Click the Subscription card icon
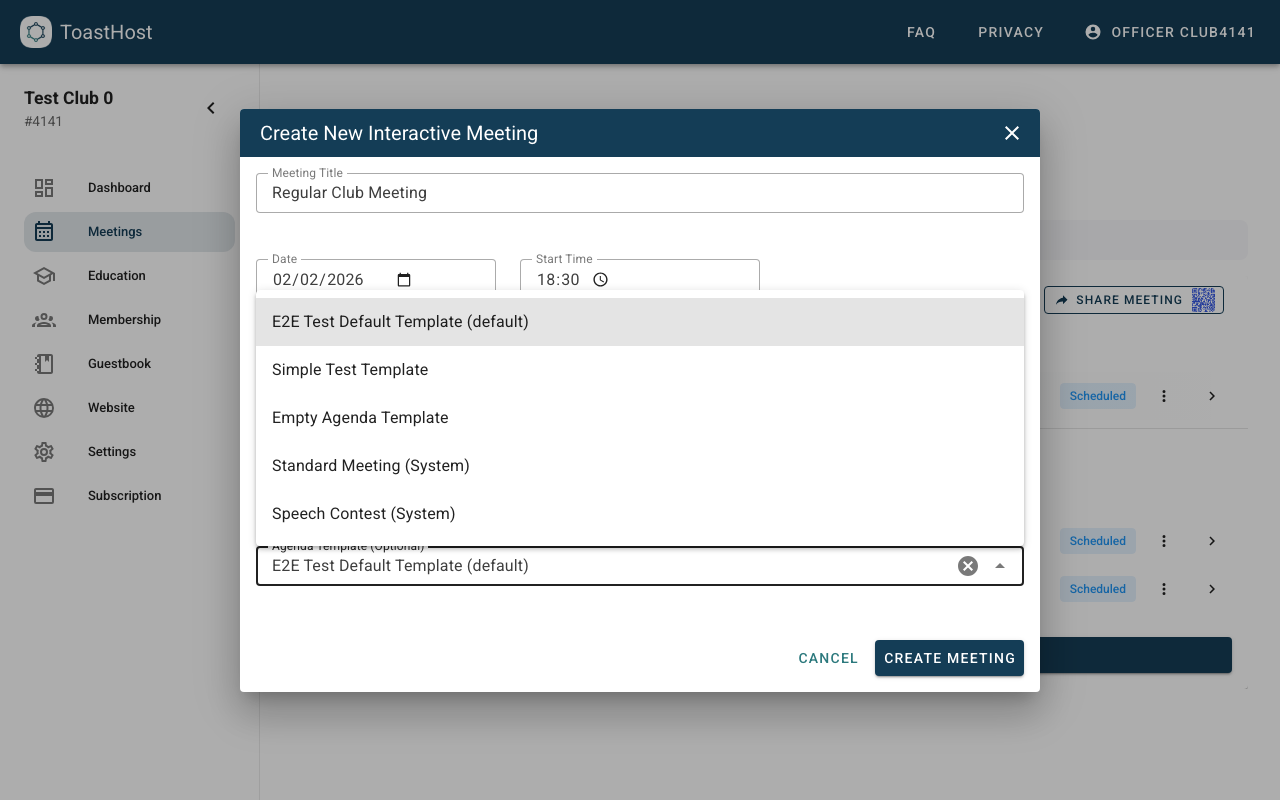Viewport: 1280px width, 800px height. (x=43, y=495)
